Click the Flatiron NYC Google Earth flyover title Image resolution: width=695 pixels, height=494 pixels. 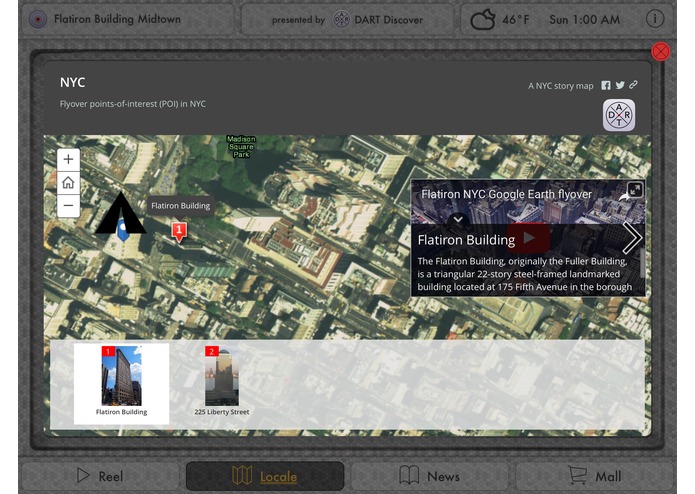tap(506, 194)
